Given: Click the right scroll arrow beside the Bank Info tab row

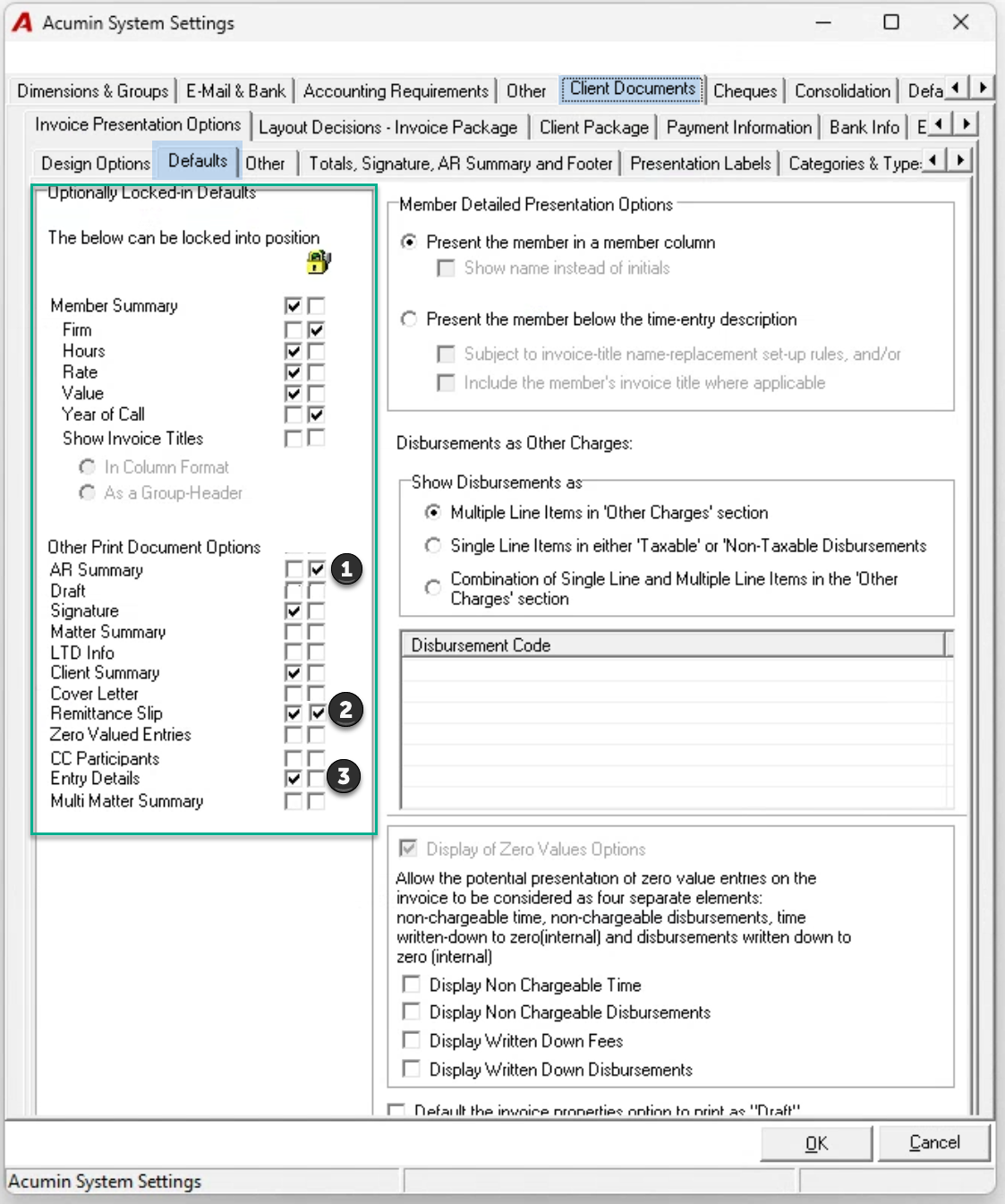Looking at the screenshot, I should pyautogui.click(x=965, y=124).
